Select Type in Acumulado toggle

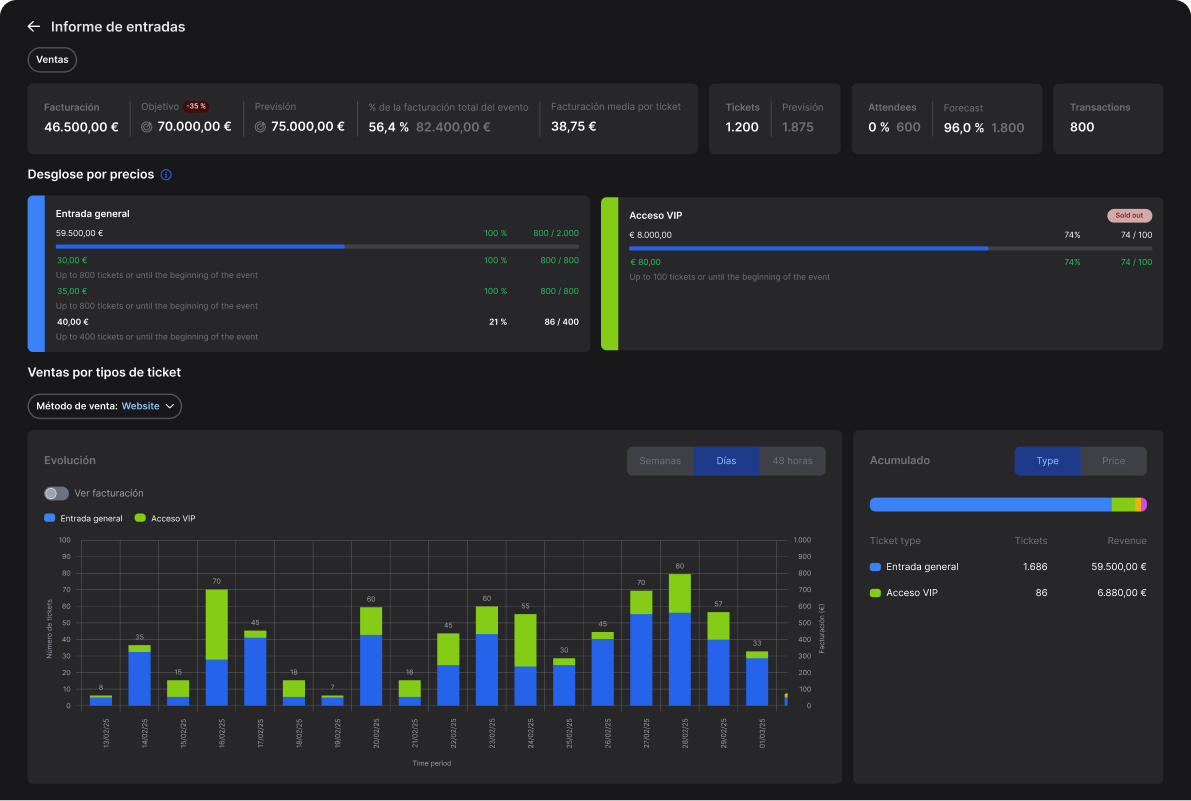coord(1047,461)
